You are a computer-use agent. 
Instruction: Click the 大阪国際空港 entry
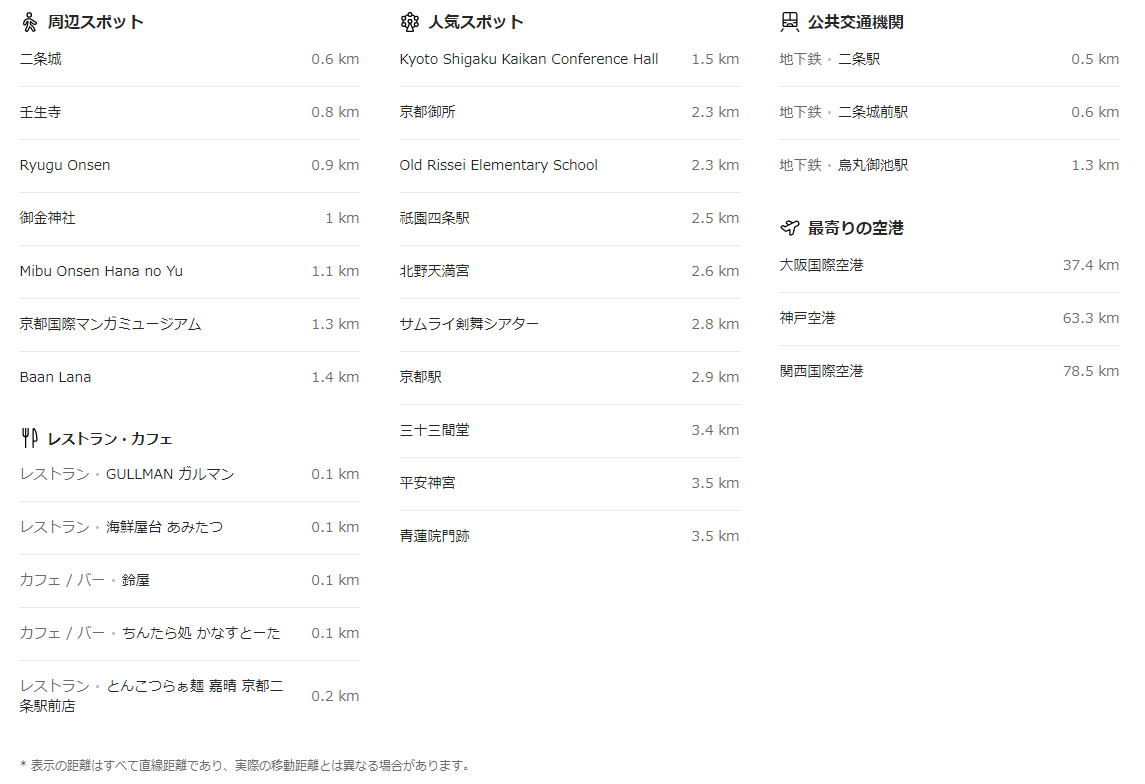[x=949, y=265]
